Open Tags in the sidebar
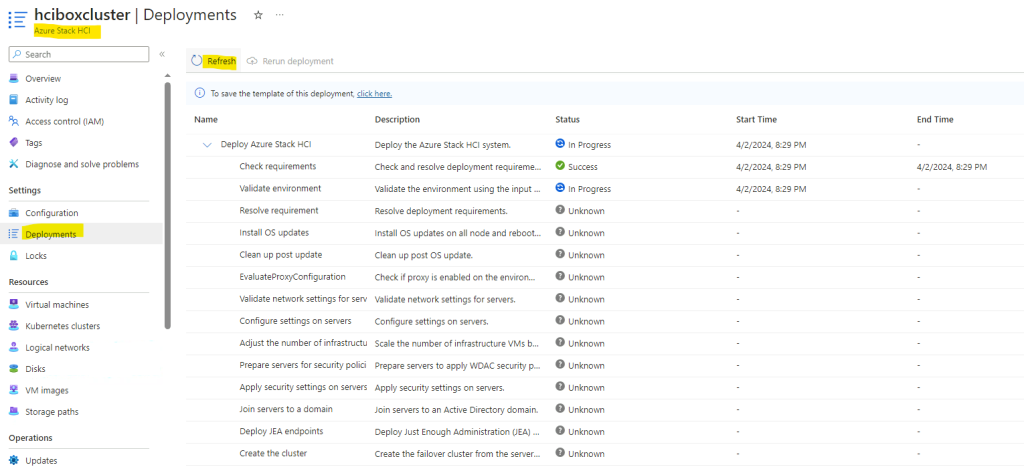This screenshot has width=1024, height=469. [x=34, y=142]
